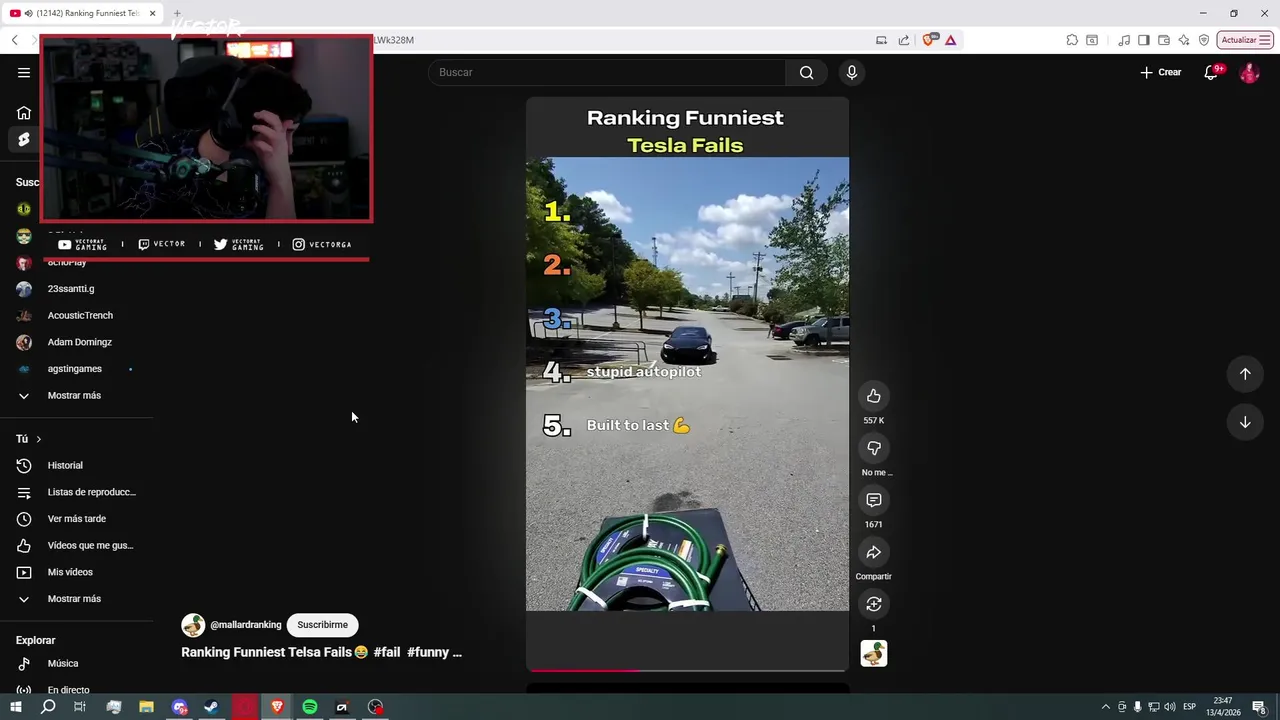This screenshot has height=720, width=1280.
Task: Close the Ranking Funniest Tesla browser tab
Action: tap(153, 13)
